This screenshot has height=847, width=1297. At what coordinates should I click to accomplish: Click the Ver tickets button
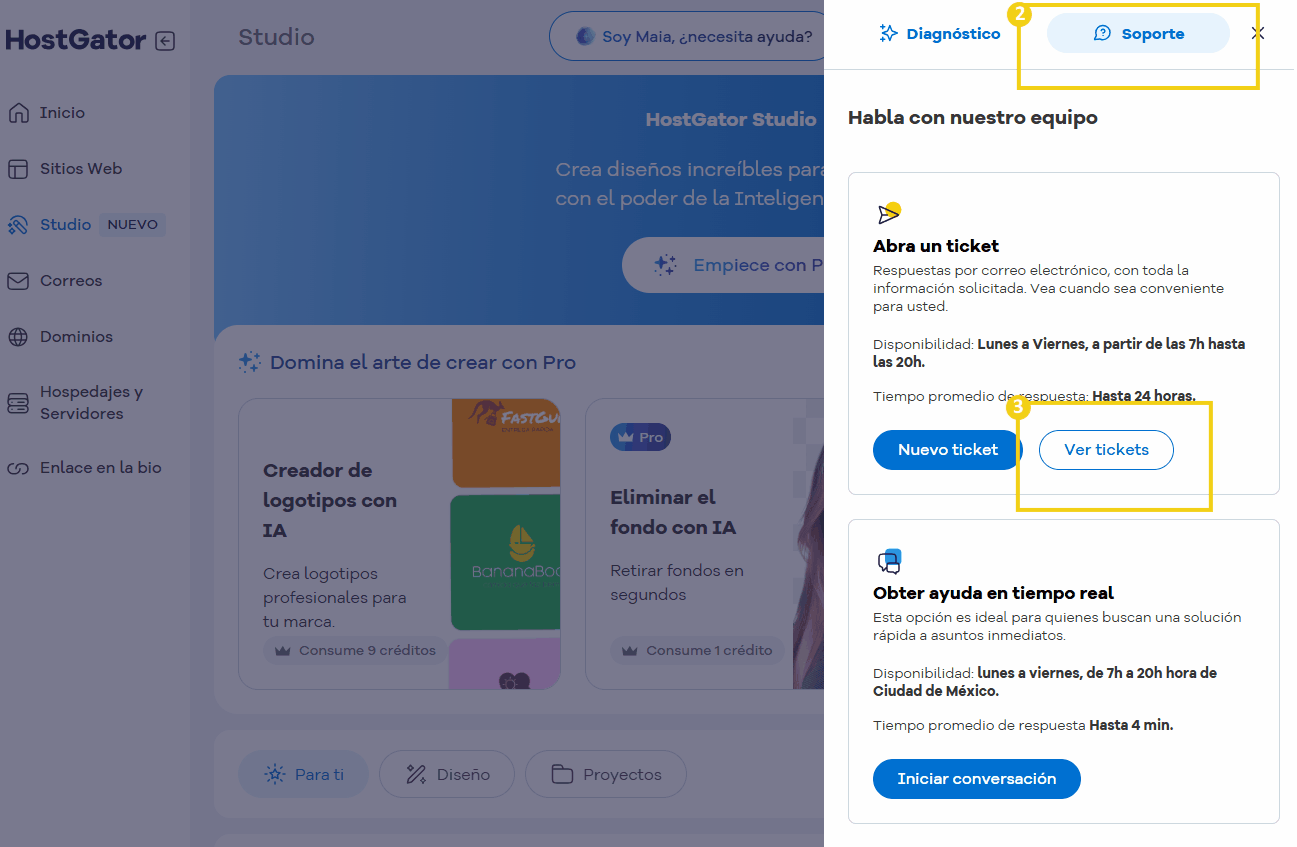(x=1106, y=450)
